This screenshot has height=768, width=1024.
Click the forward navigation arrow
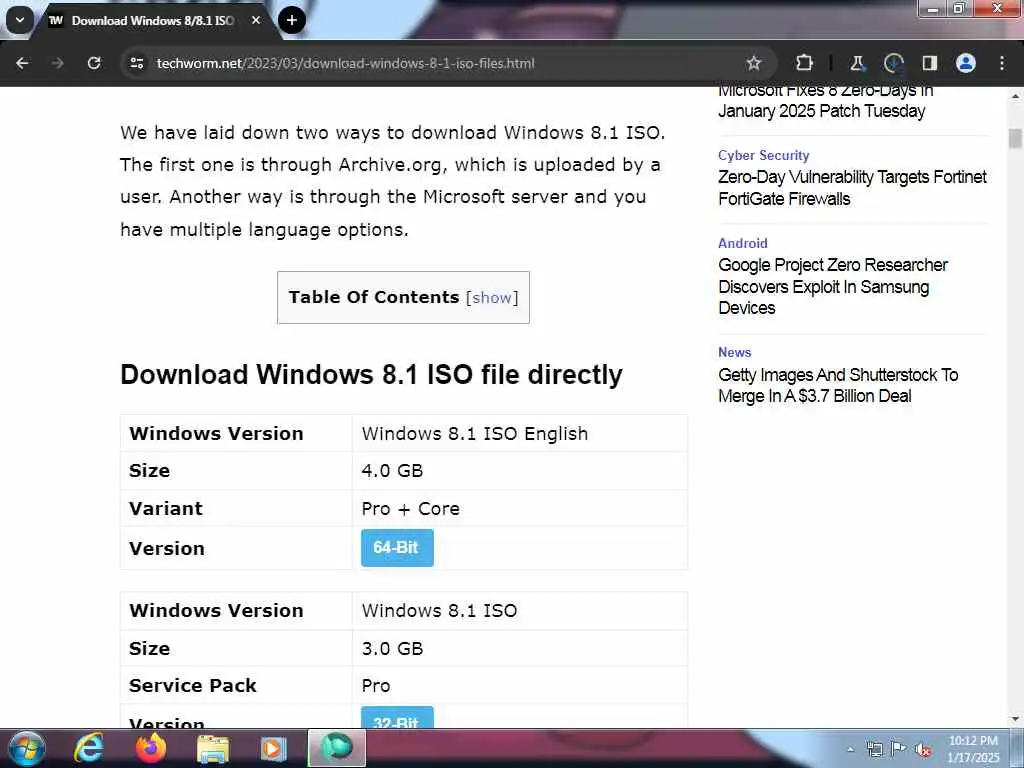(x=58, y=63)
